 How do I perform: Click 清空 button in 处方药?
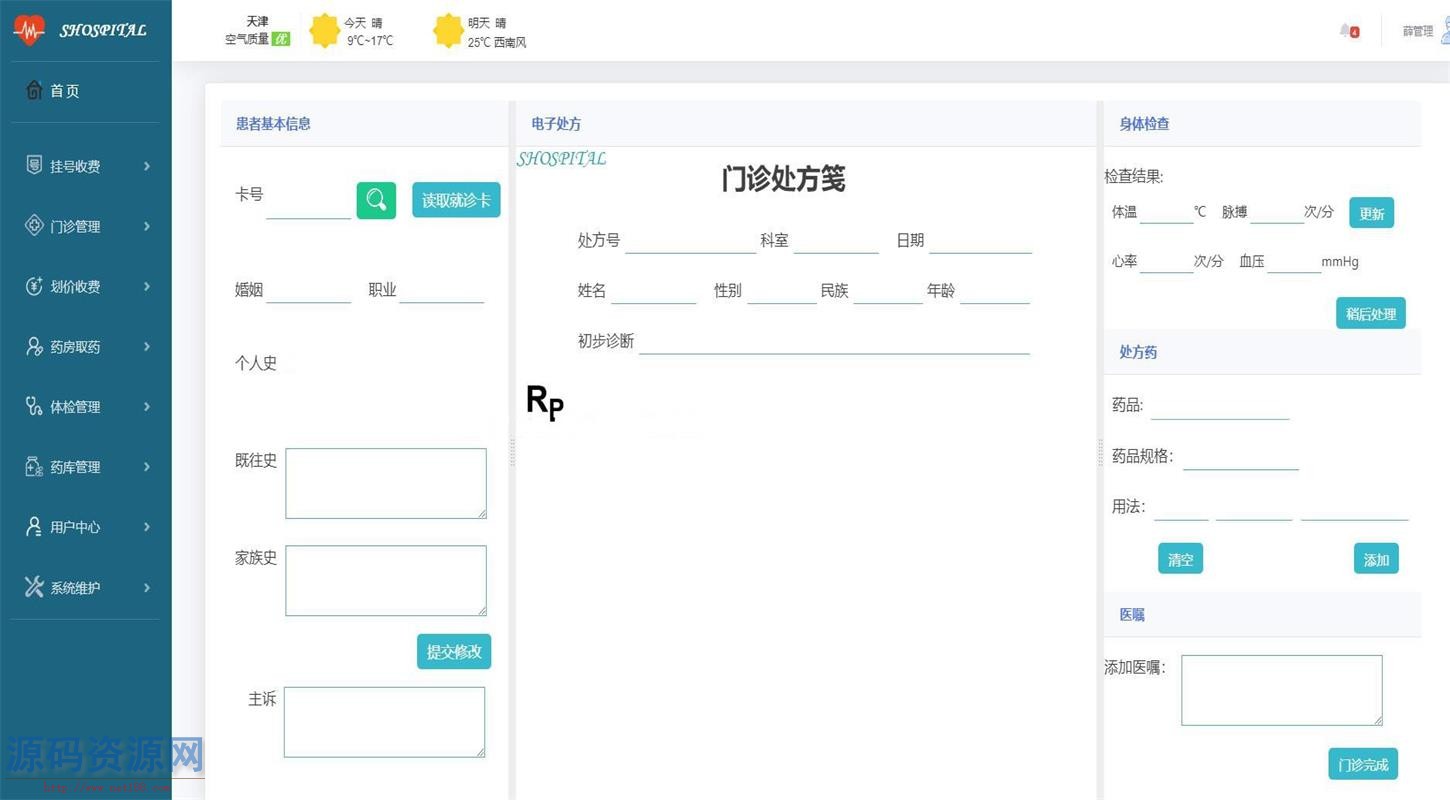1180,559
